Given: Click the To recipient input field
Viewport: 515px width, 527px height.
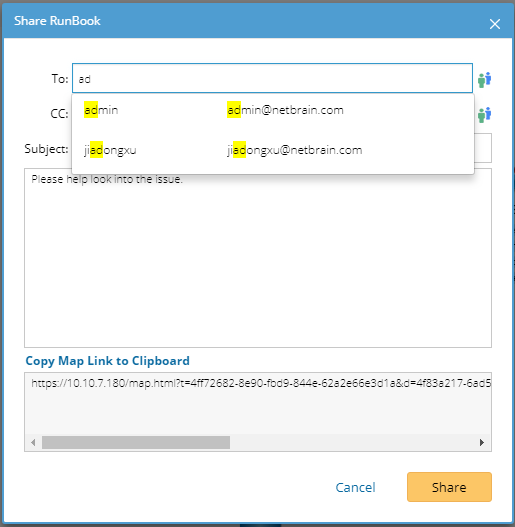Looking at the screenshot, I should coord(272,78).
